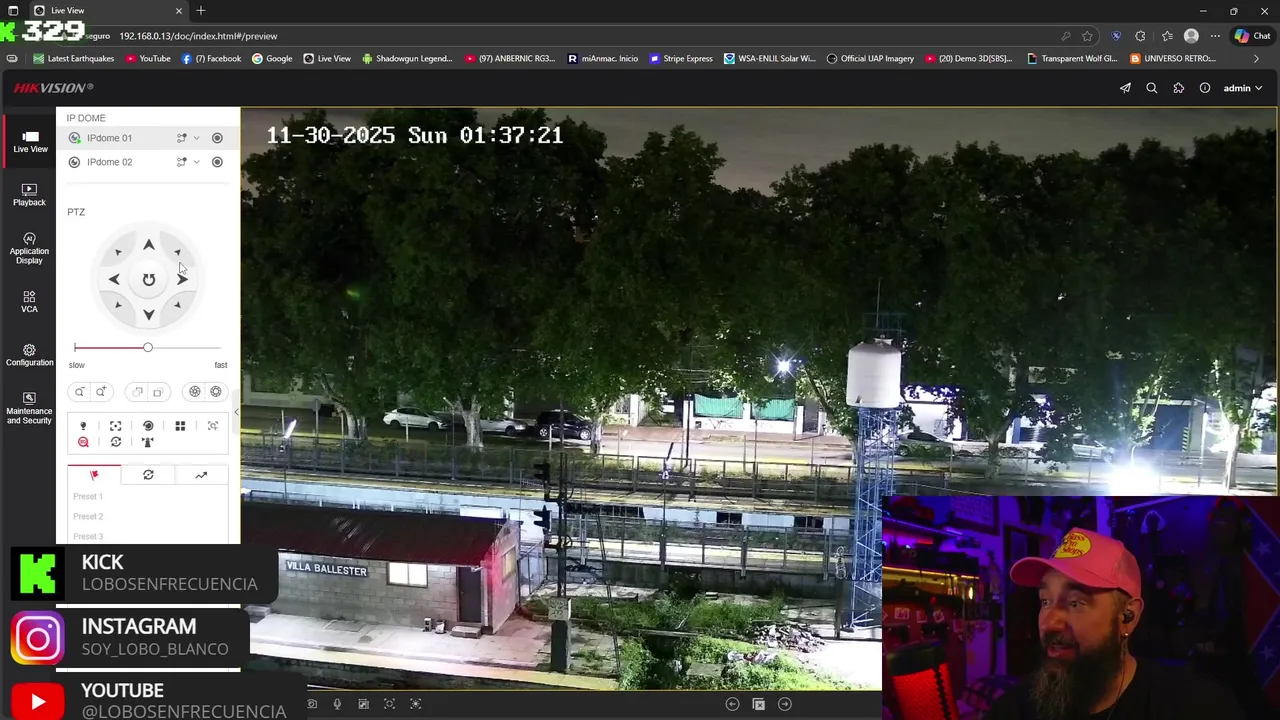Pan camera down with PTZ arrow
The height and width of the screenshot is (720, 1280).
(148, 315)
